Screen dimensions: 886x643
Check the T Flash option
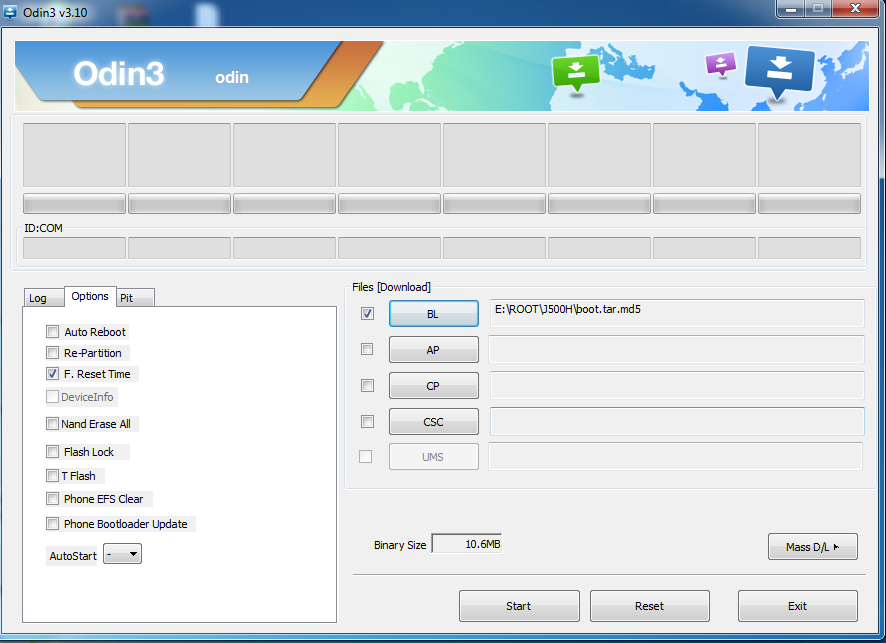tap(53, 476)
